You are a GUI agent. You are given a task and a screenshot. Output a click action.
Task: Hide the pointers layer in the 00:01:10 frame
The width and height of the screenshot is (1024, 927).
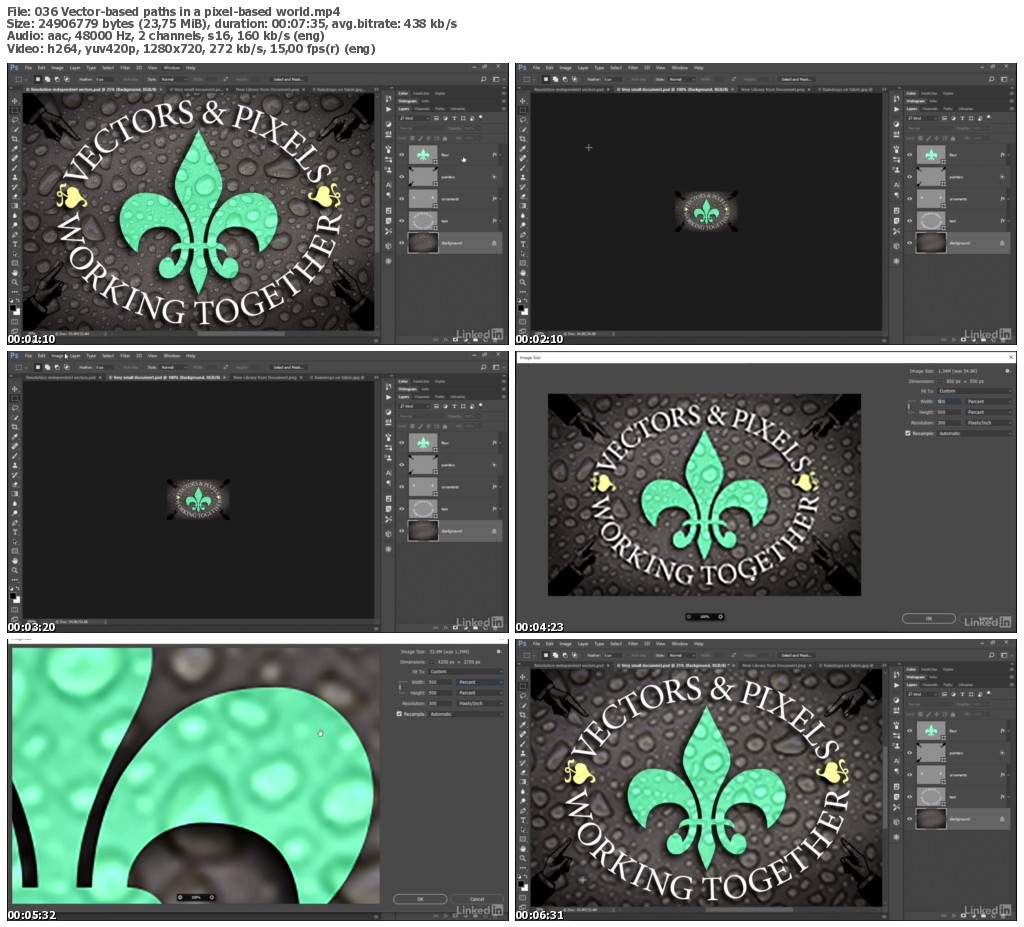point(402,177)
